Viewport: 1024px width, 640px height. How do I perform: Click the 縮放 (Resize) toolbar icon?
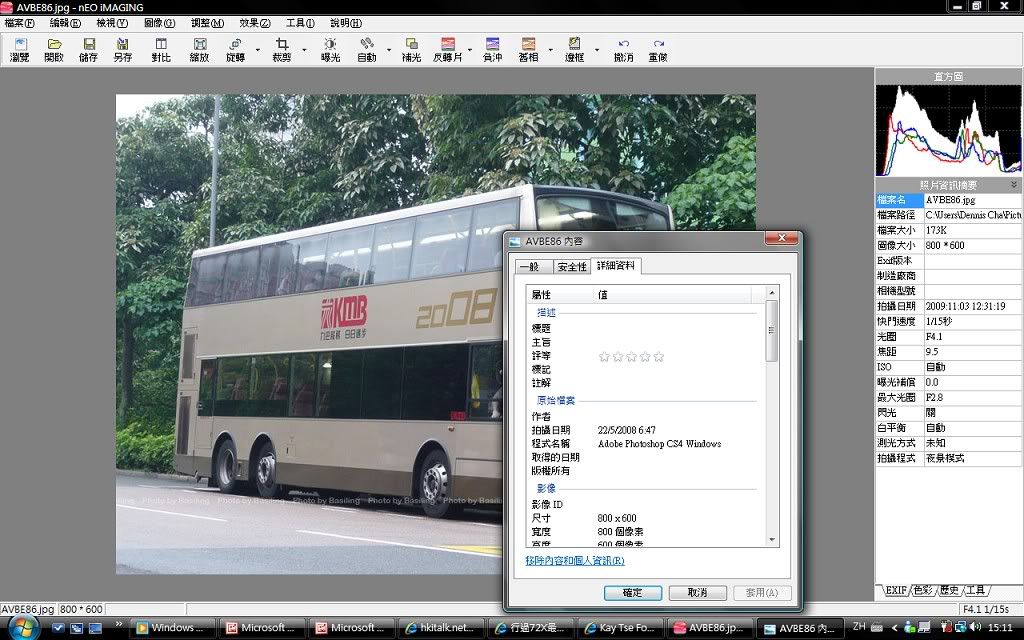(x=199, y=50)
